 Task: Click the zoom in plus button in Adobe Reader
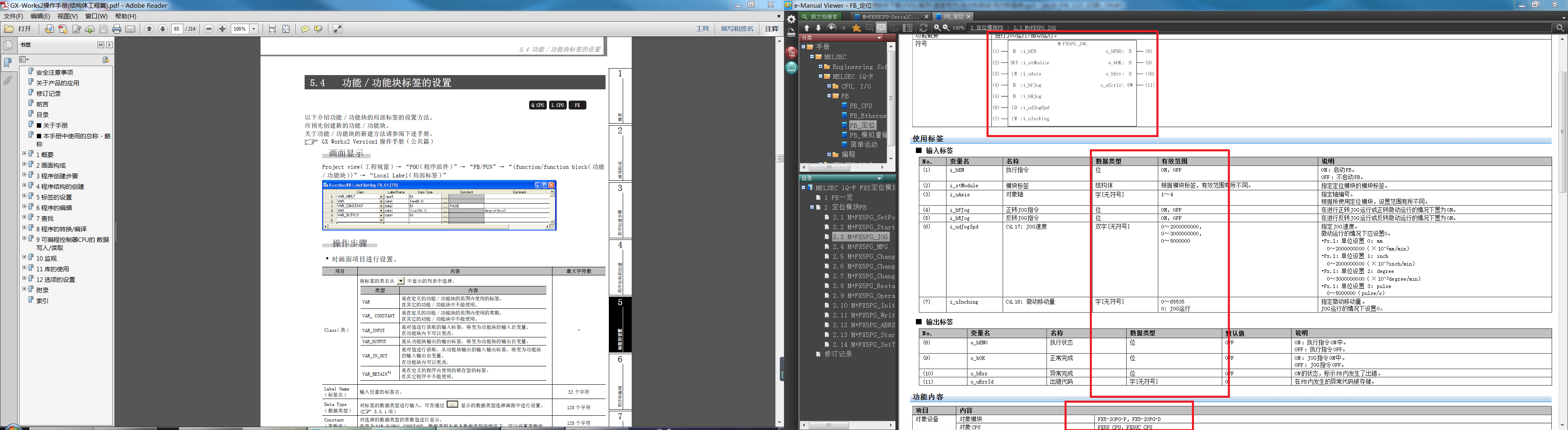(222, 29)
